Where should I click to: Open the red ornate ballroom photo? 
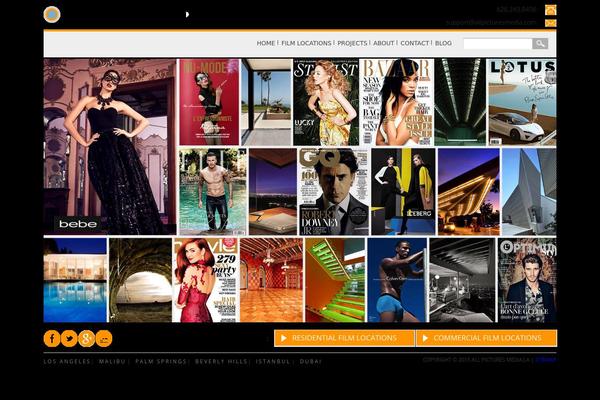pyautogui.click(x=271, y=280)
